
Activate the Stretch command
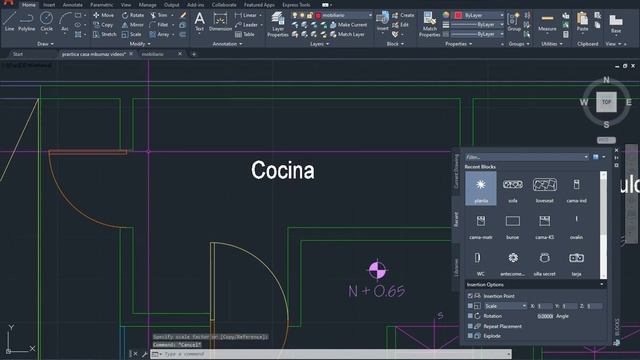tap(104, 35)
